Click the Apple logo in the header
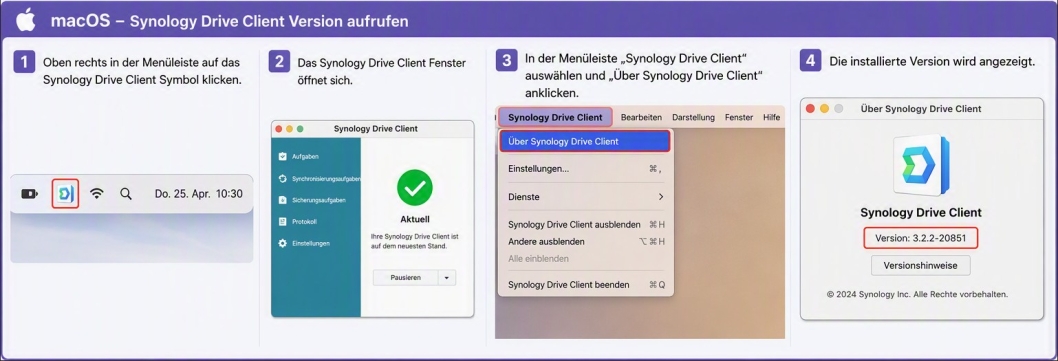The image size is (1058, 361). pyautogui.click(x=26, y=20)
